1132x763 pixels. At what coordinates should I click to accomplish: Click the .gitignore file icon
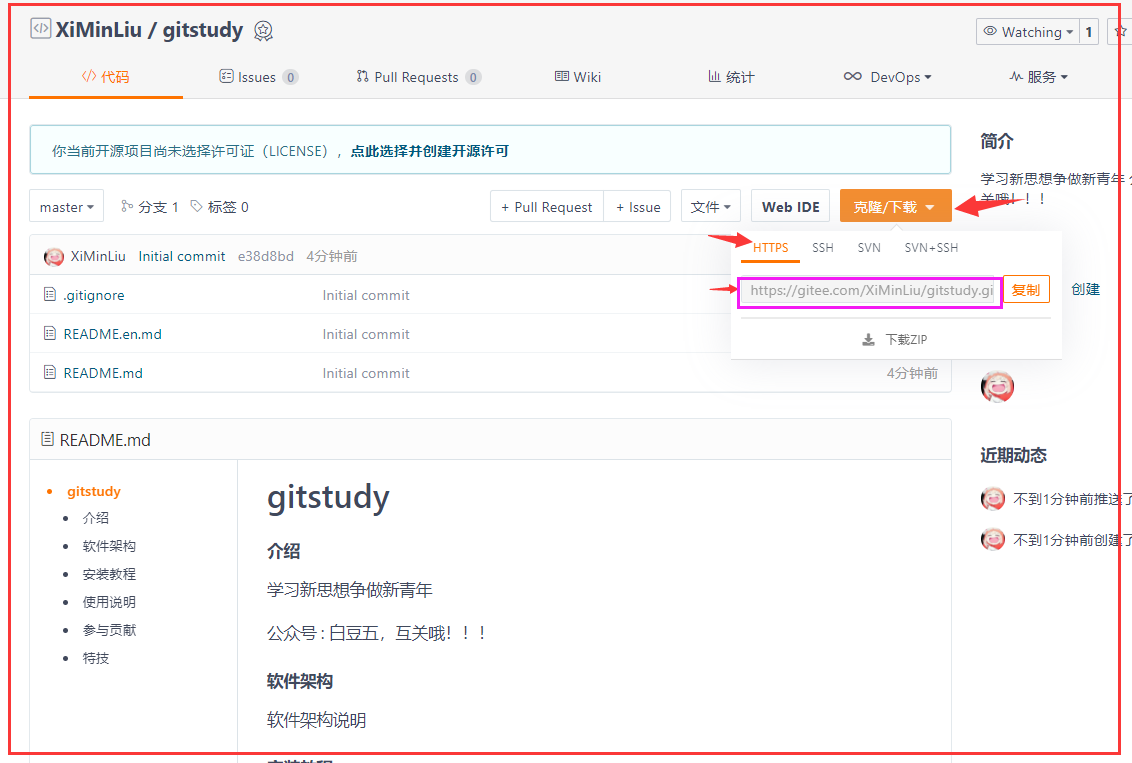pyautogui.click(x=50, y=295)
